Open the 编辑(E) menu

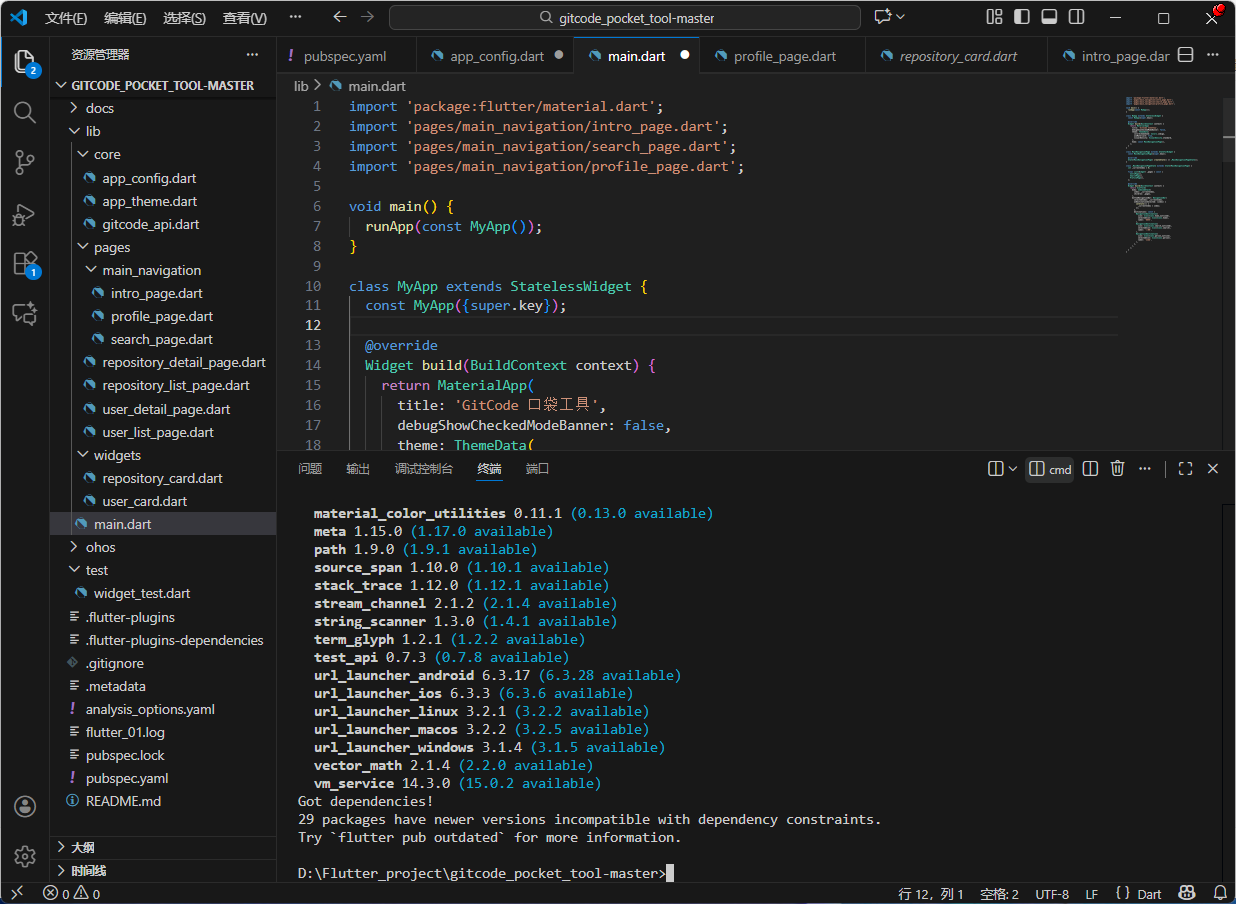pyautogui.click(x=124, y=18)
